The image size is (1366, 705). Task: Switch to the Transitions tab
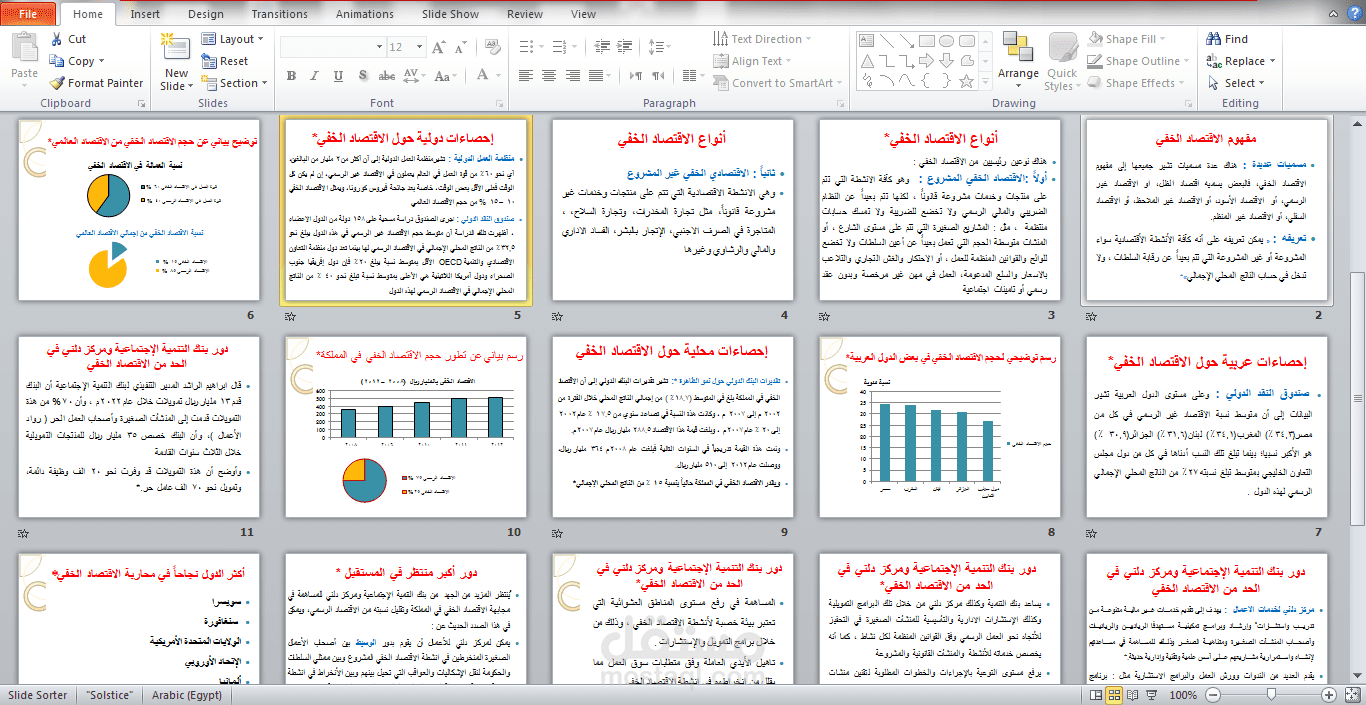coord(280,14)
